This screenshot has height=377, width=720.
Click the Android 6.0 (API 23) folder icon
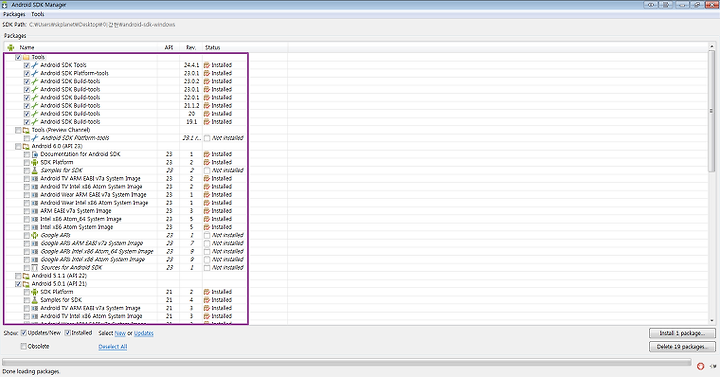tap(26, 146)
